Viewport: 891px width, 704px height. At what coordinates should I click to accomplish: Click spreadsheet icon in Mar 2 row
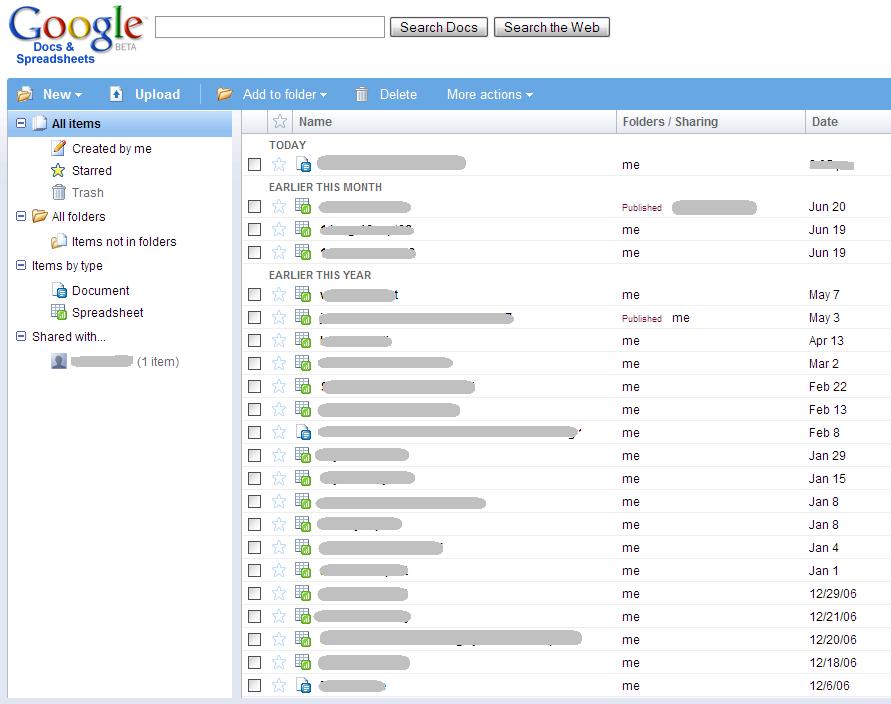pos(303,363)
